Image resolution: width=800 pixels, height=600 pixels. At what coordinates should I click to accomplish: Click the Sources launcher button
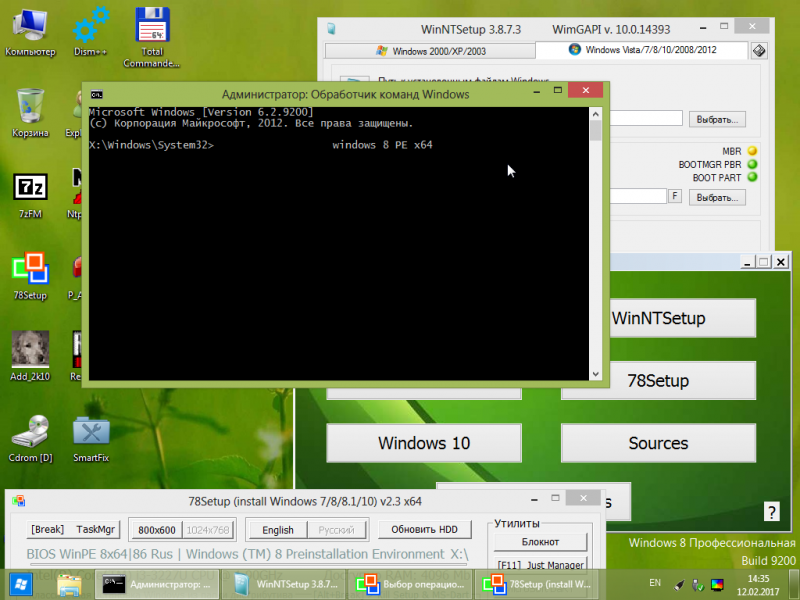click(658, 443)
